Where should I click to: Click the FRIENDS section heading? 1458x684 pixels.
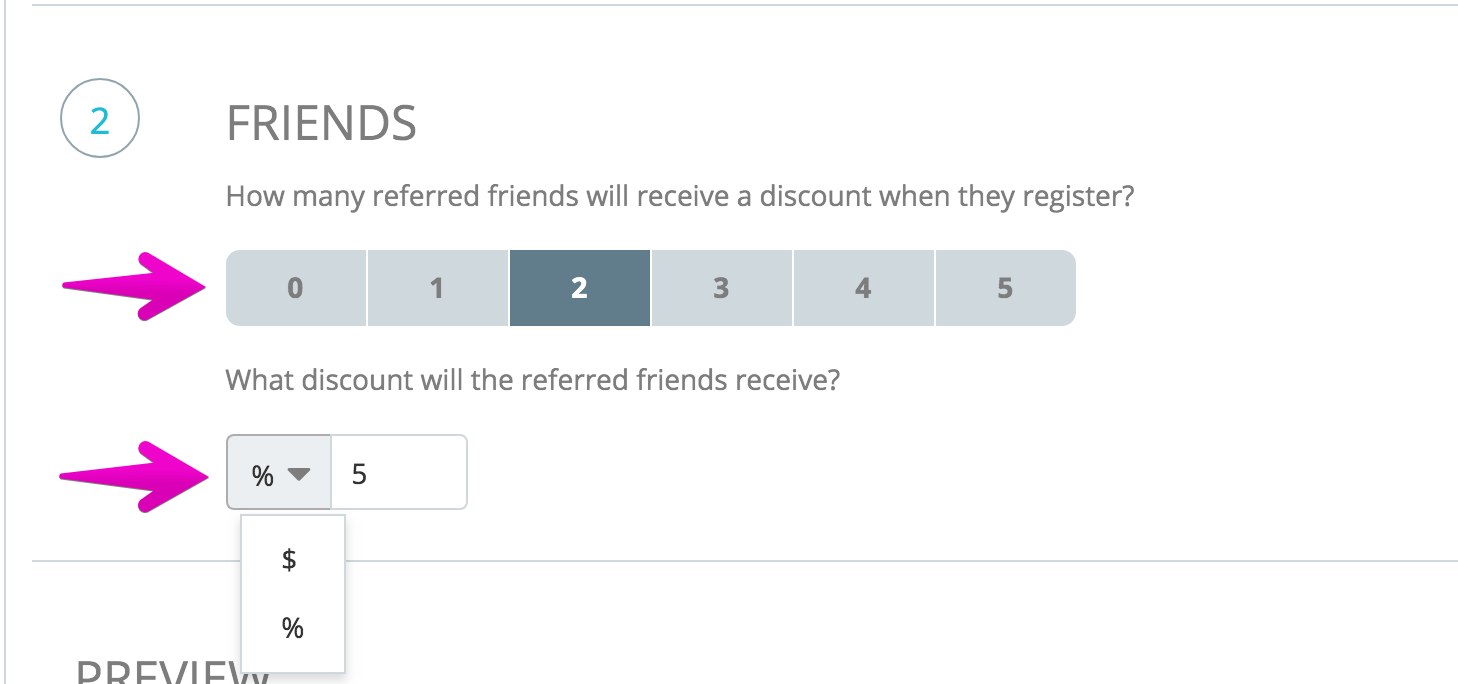click(322, 124)
